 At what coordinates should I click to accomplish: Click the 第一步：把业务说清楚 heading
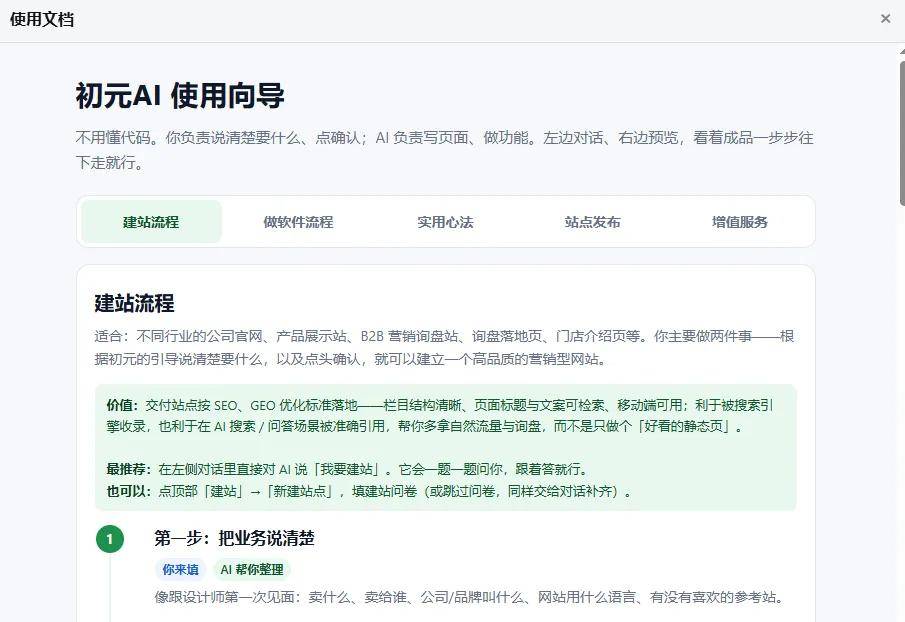[x=234, y=538]
